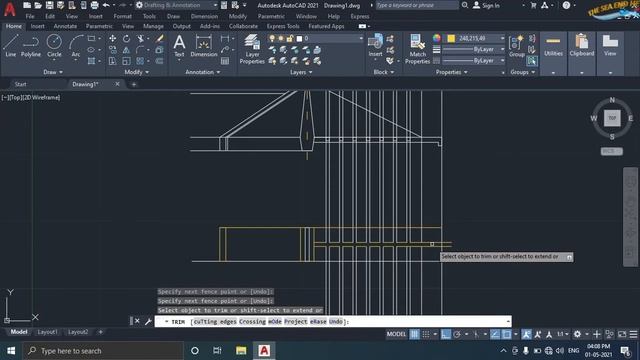The image size is (640, 360).
Task: Click the MODEL space button in status bar
Action: coord(396,334)
